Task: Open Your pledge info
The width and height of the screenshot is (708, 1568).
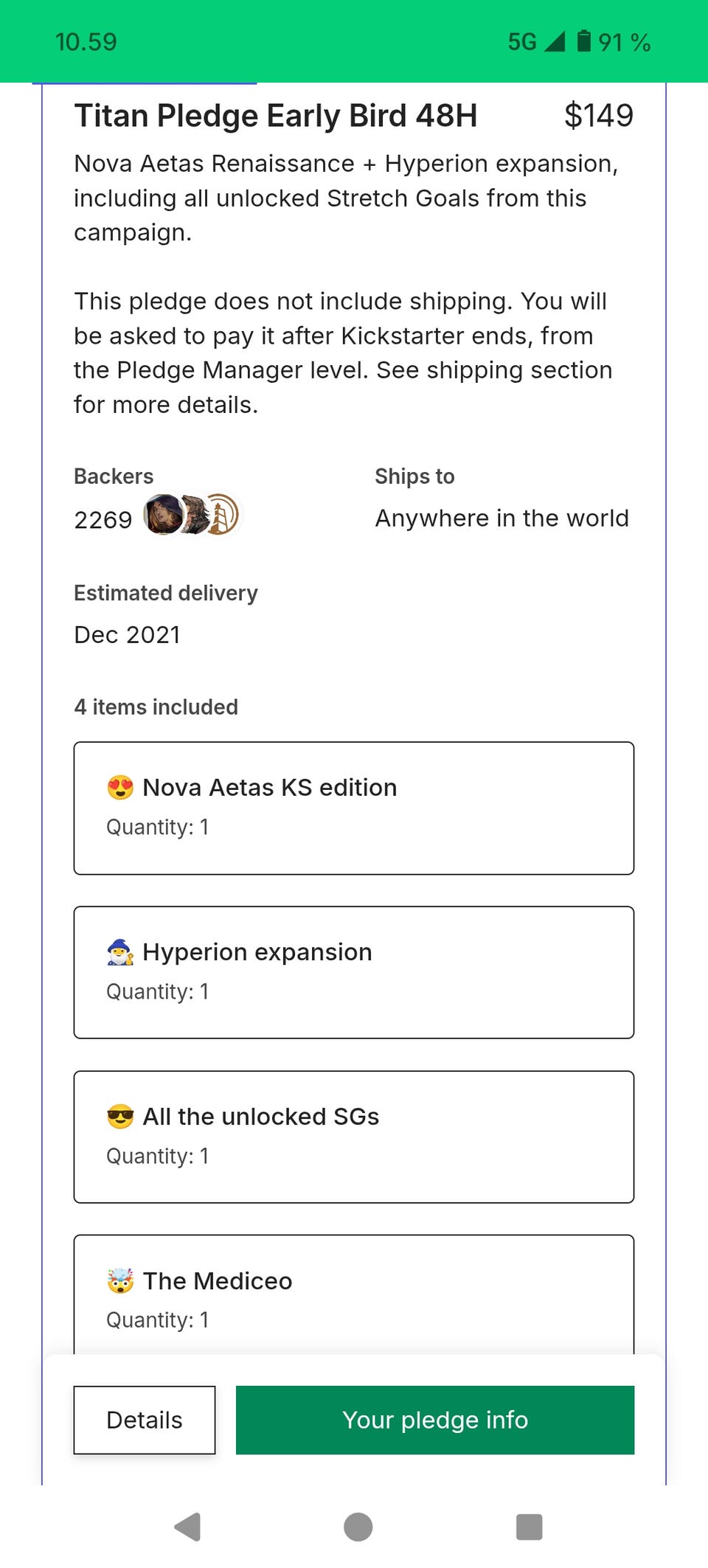Action: 435,1420
